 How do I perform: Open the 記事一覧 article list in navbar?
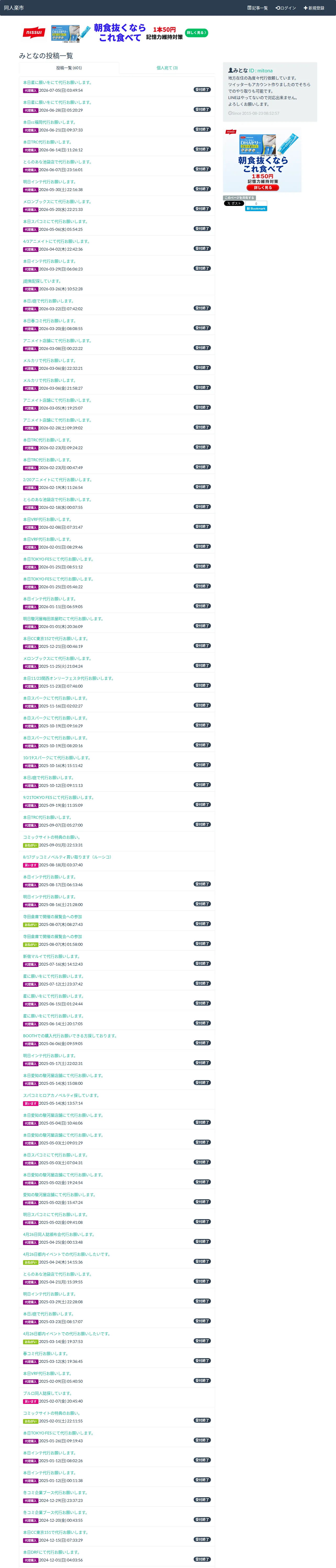click(257, 8)
